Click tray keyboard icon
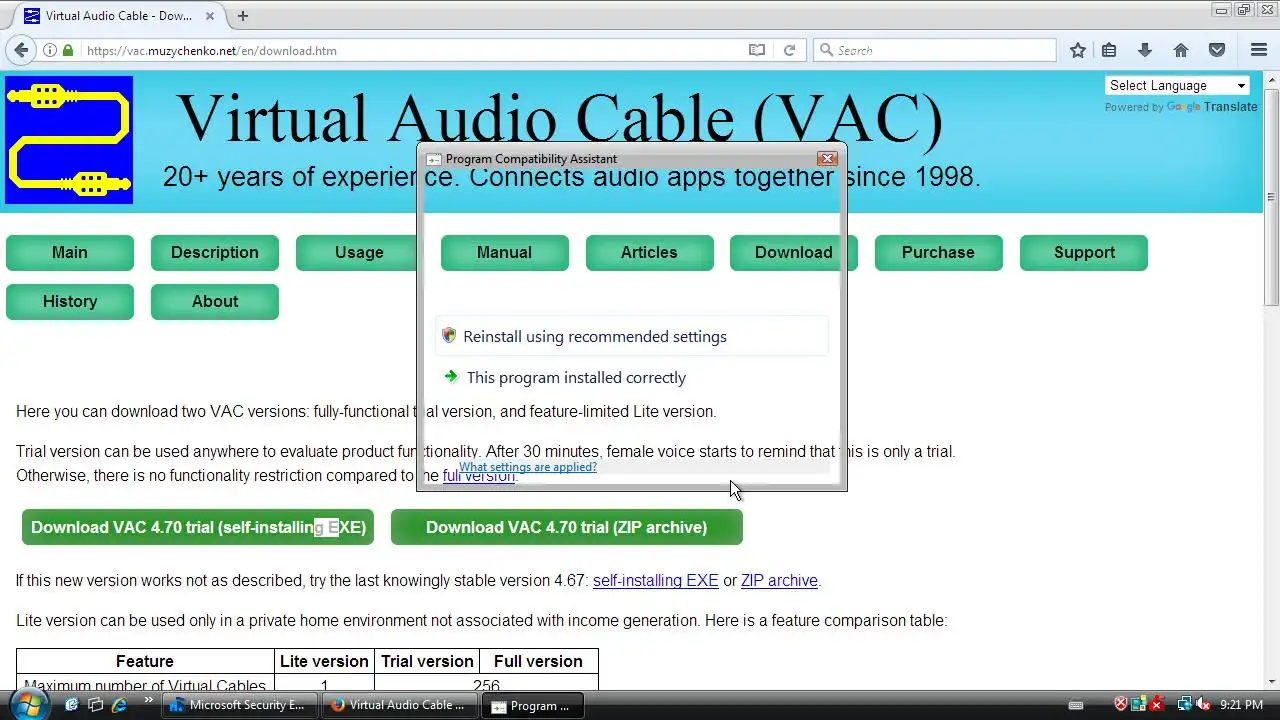The width and height of the screenshot is (1280, 720). pyautogui.click(x=1076, y=705)
